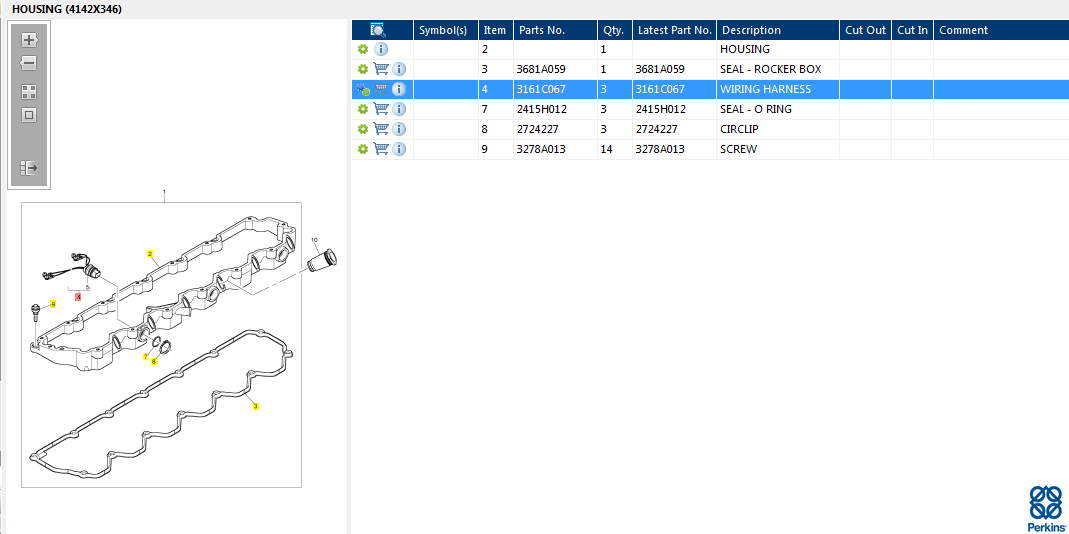Viewport: 1069px width, 534px height.
Task: Click gear icon for CIRCLIP row
Action: pos(363,129)
